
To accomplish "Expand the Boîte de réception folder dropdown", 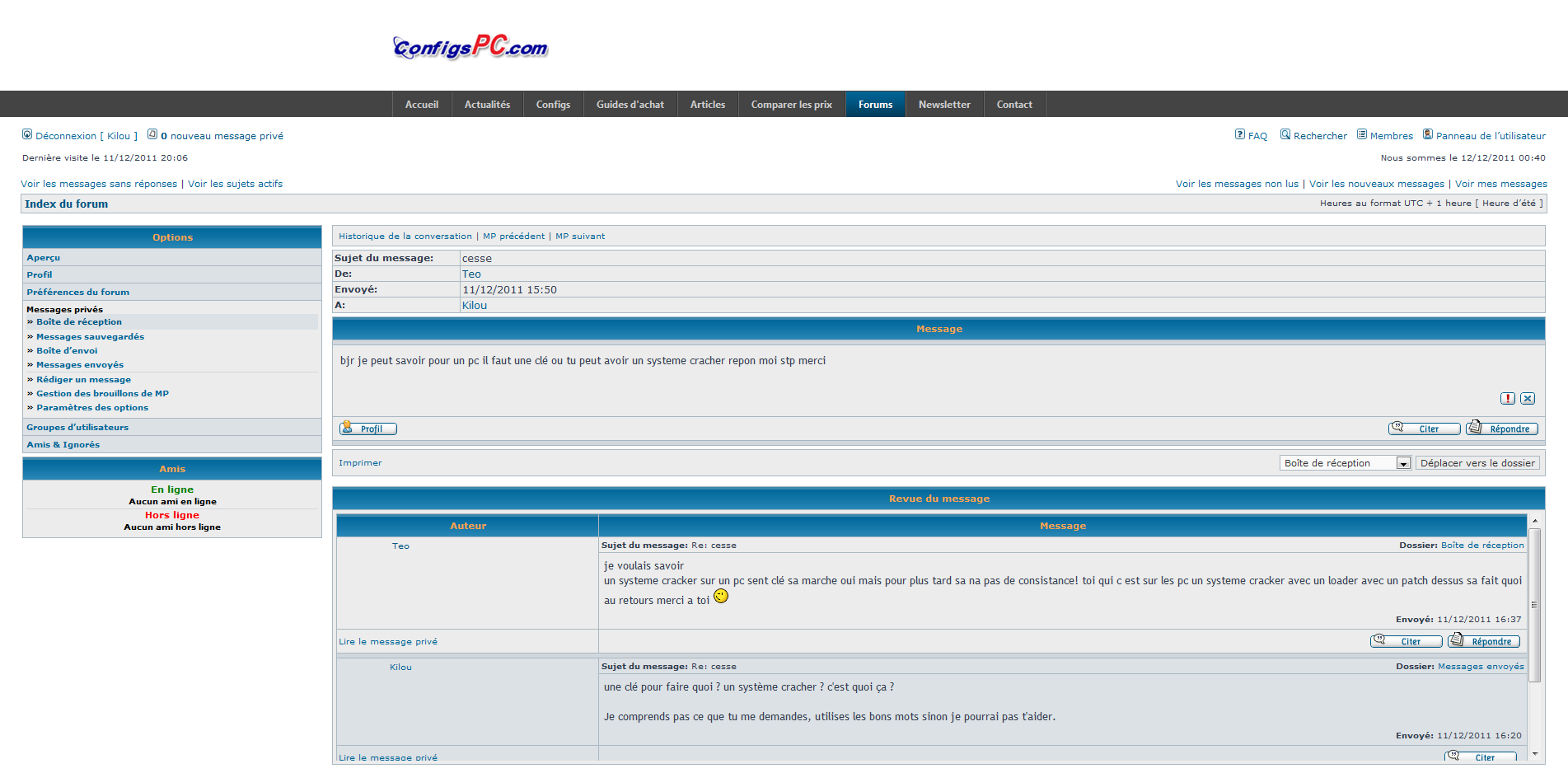I will coord(1402,464).
